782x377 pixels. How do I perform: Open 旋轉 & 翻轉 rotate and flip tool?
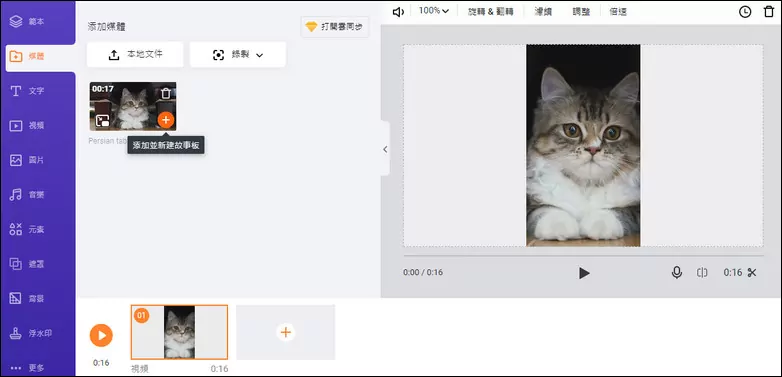pos(490,12)
